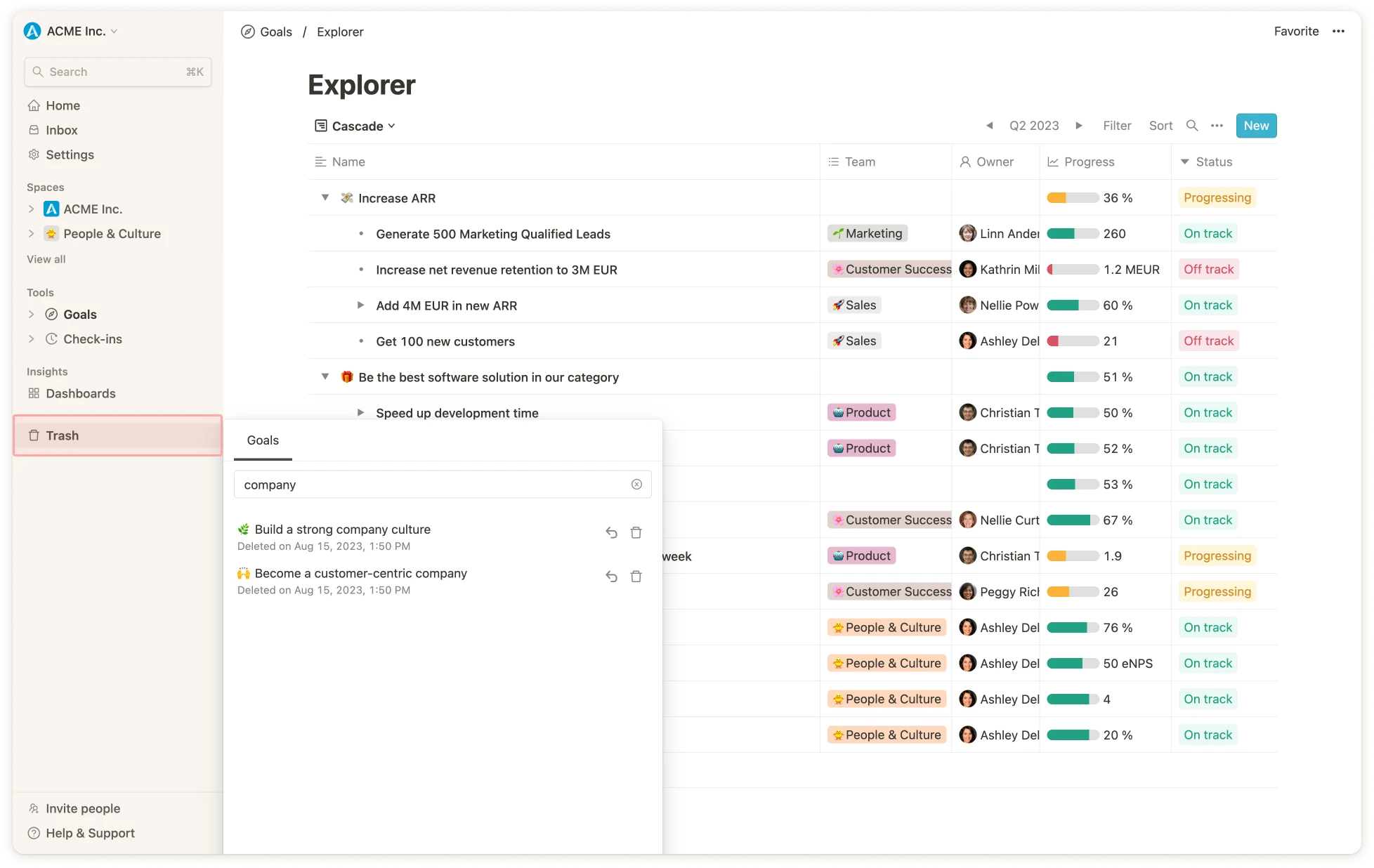Select the Goals tab in trash panel

[x=263, y=440]
